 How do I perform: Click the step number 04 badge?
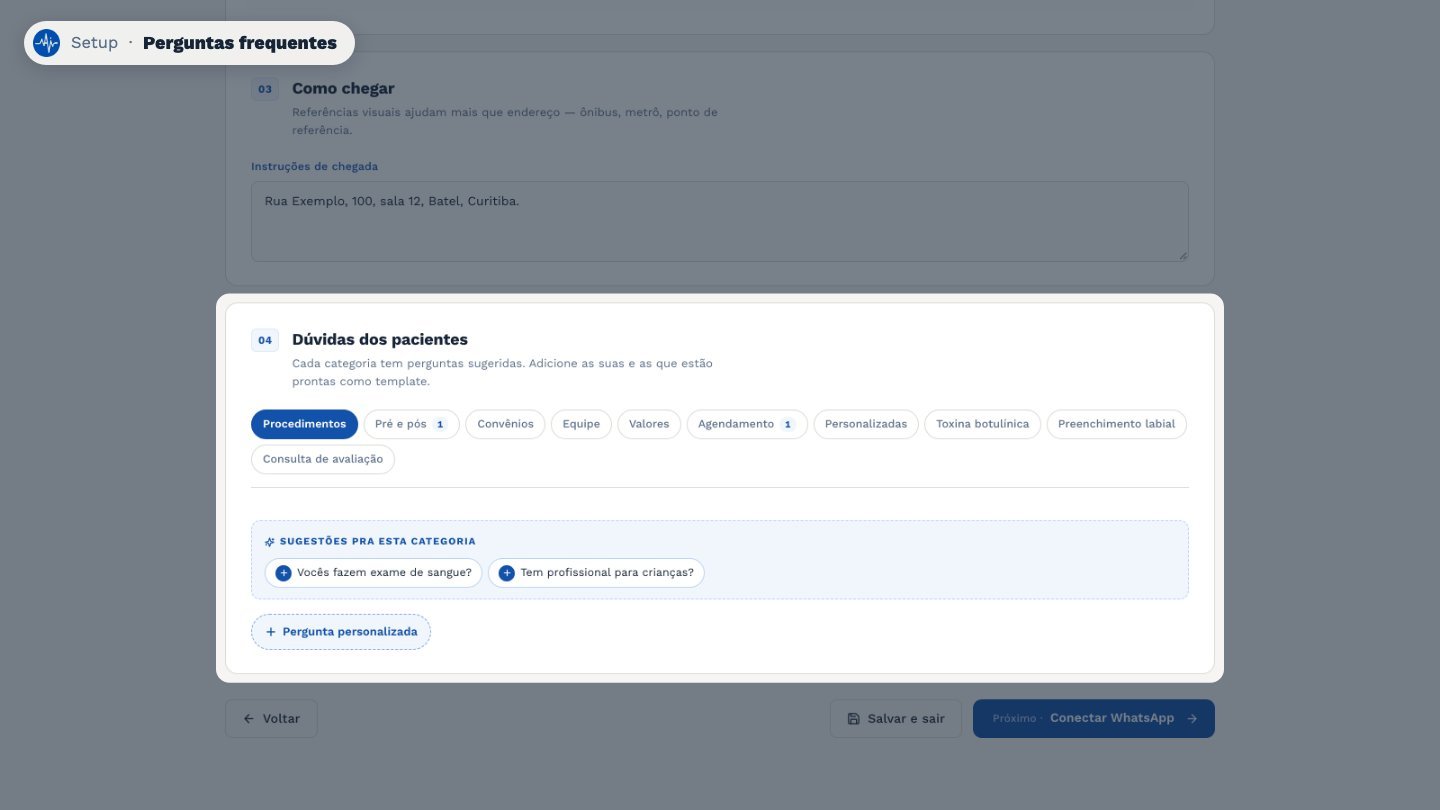point(265,340)
